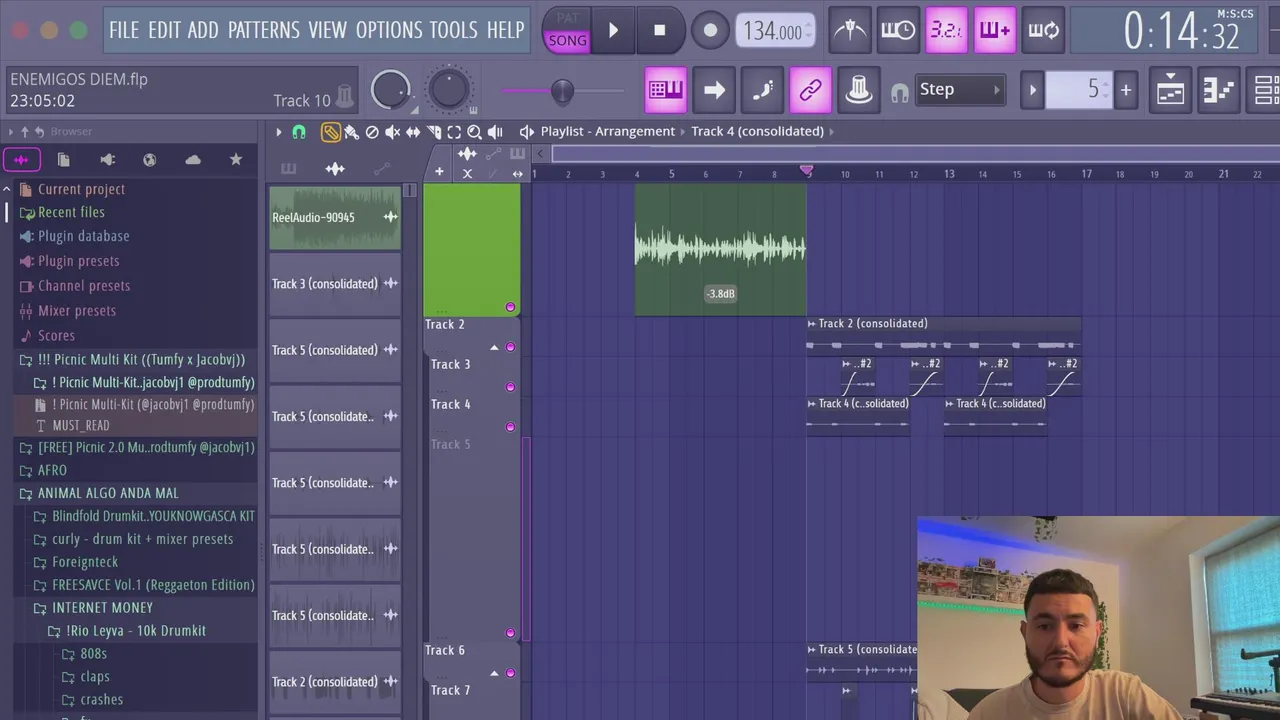Open the Playlist view icon

point(1170,90)
